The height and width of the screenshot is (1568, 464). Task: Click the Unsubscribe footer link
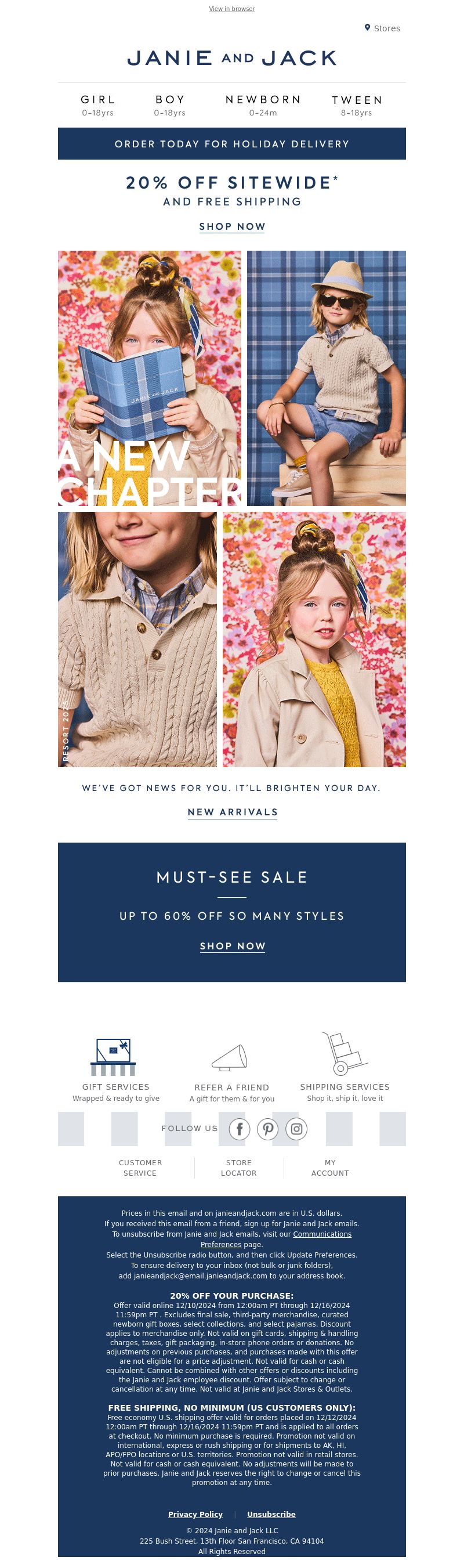coord(271,1514)
